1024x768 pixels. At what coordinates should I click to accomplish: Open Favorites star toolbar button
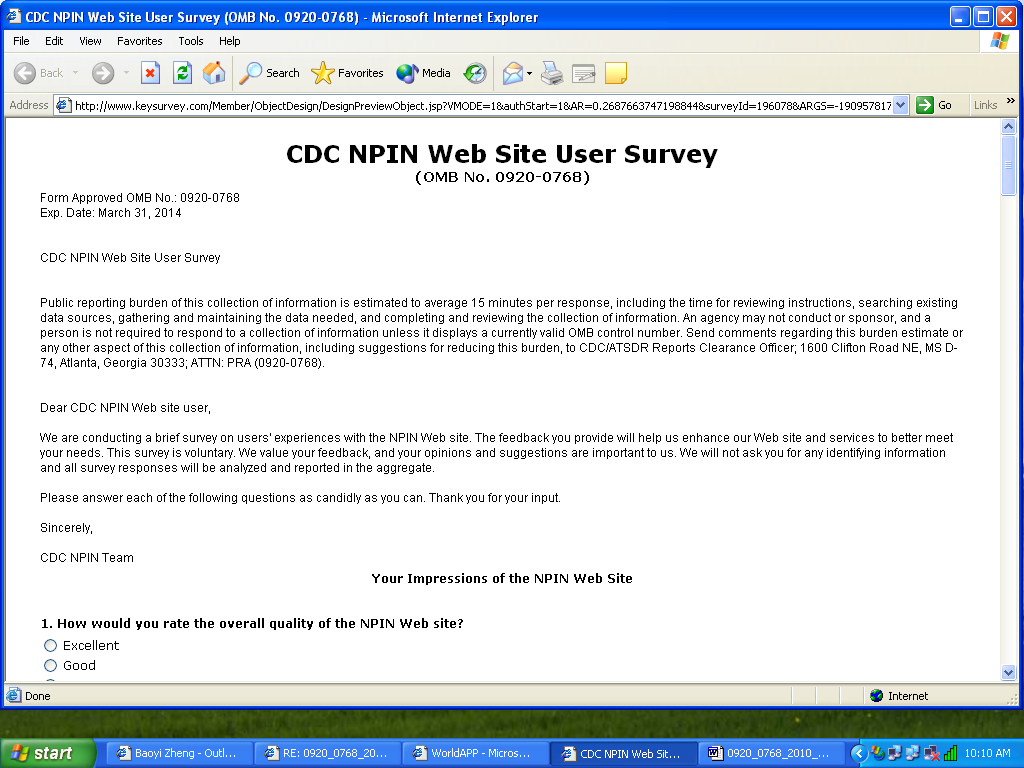347,73
